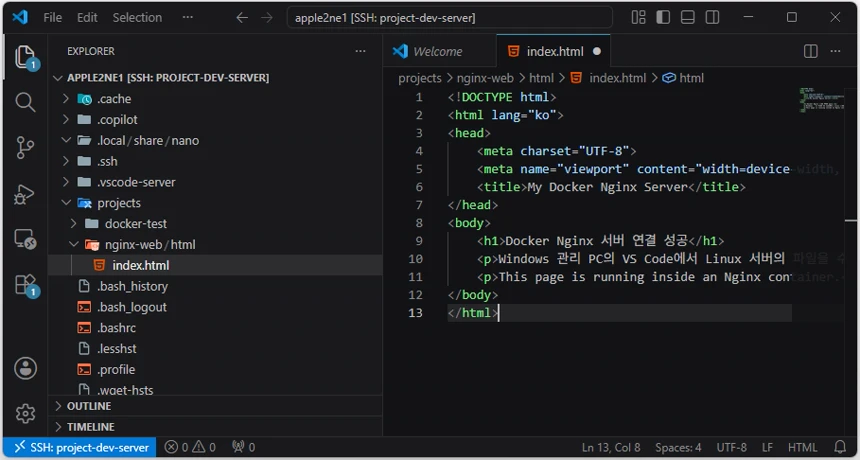860x460 pixels.
Task: Click the command center search box
Action: 450,18
